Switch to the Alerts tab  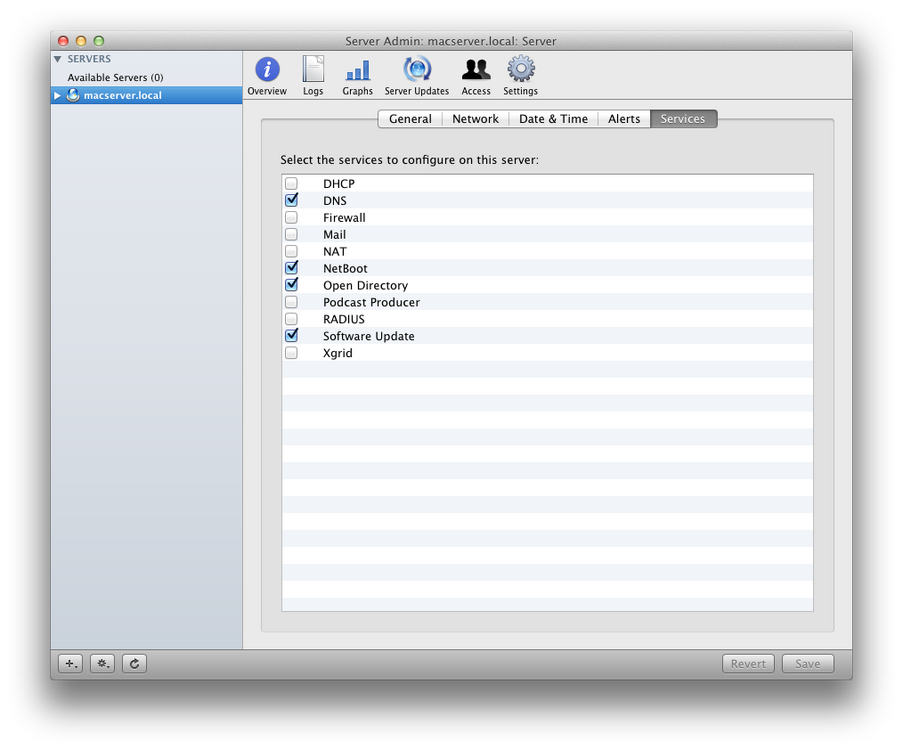coord(624,119)
